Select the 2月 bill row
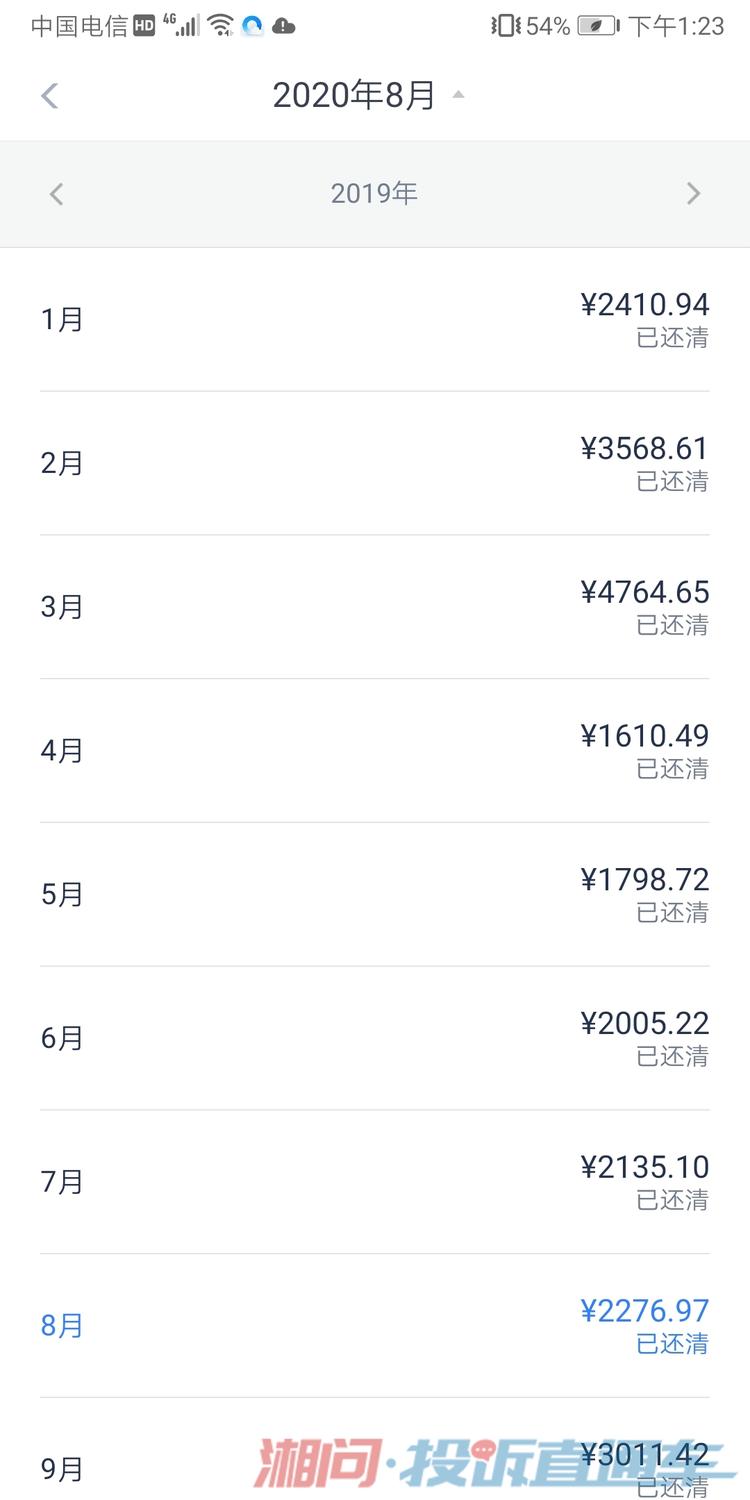 (374, 464)
